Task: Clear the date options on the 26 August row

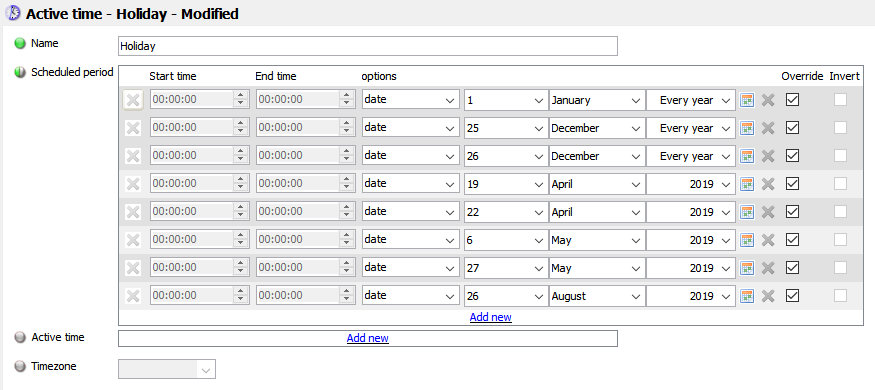Action: tap(768, 296)
